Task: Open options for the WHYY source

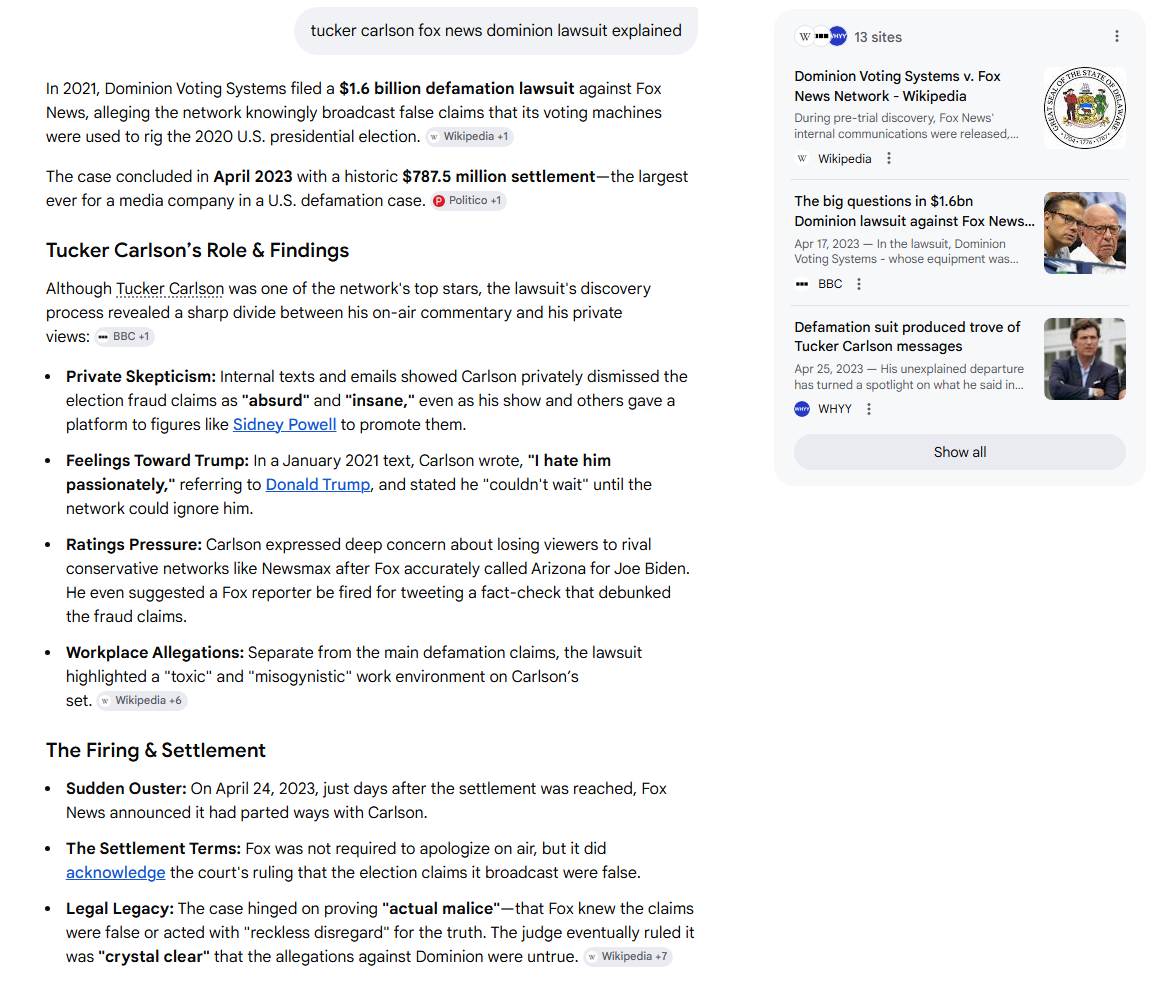Action: (868, 410)
